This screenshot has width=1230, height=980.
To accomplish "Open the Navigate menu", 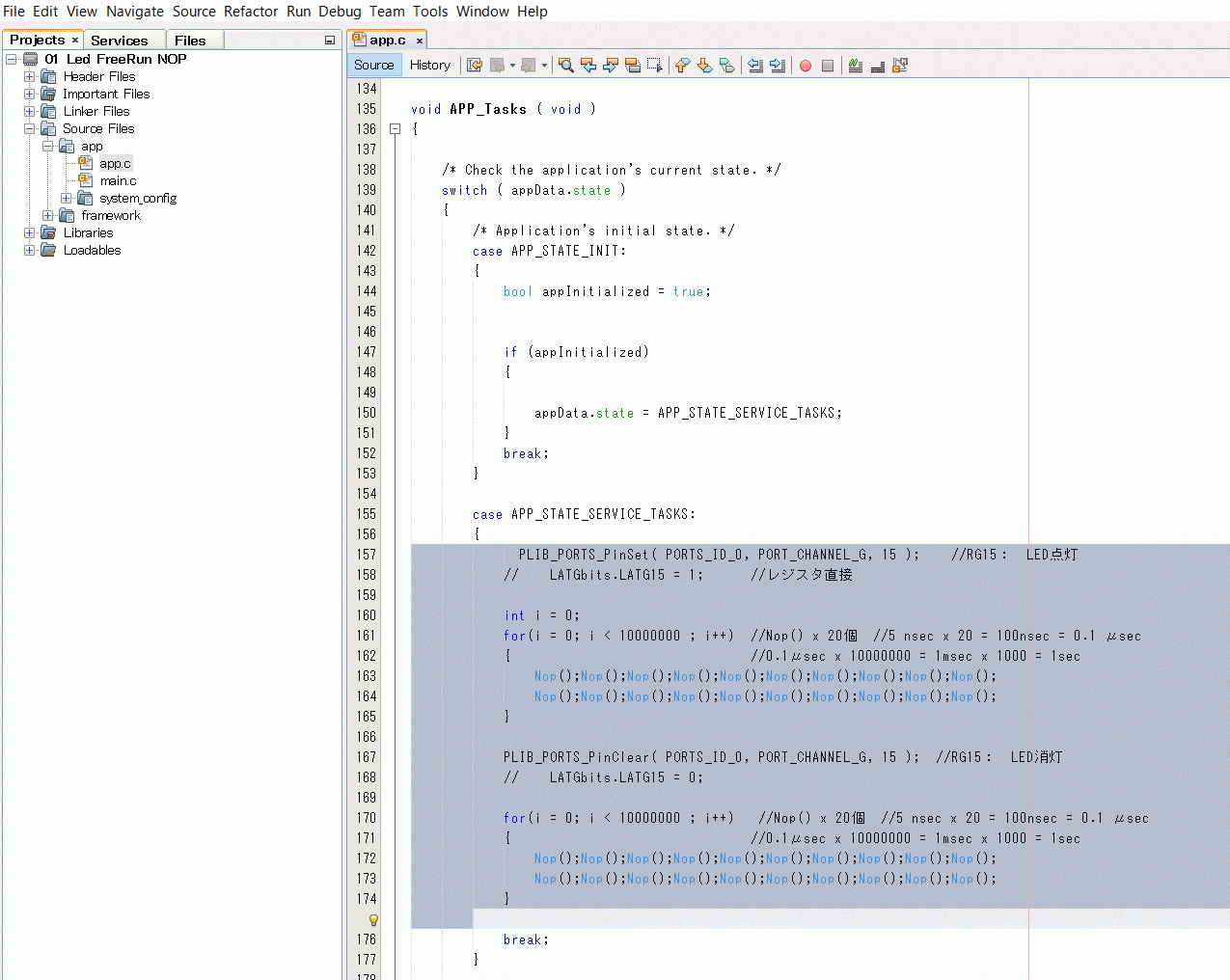I will tap(134, 12).
